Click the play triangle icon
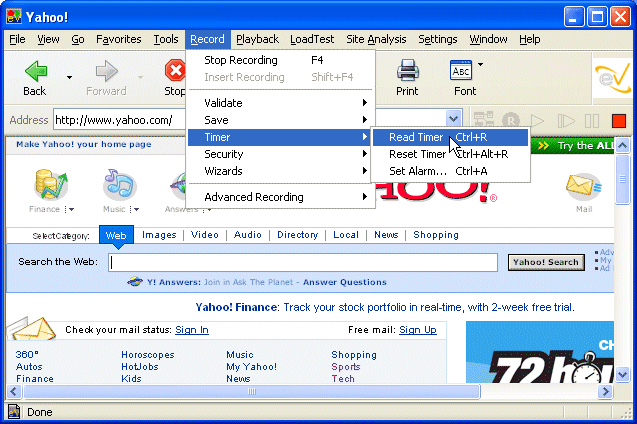The image size is (637, 424). tap(537, 121)
